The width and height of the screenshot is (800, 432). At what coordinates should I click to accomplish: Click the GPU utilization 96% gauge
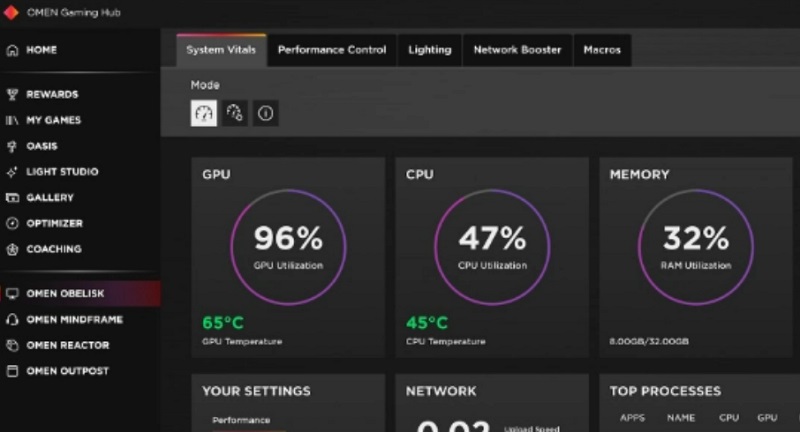[x=288, y=247]
